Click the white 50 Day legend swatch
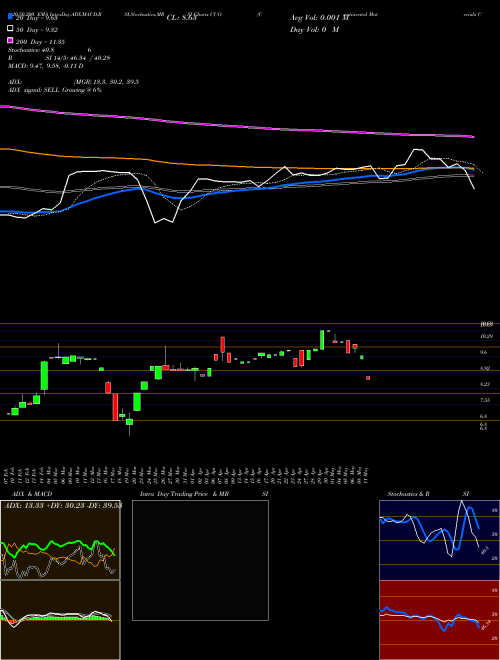The height and width of the screenshot is (660, 500). 10,29
